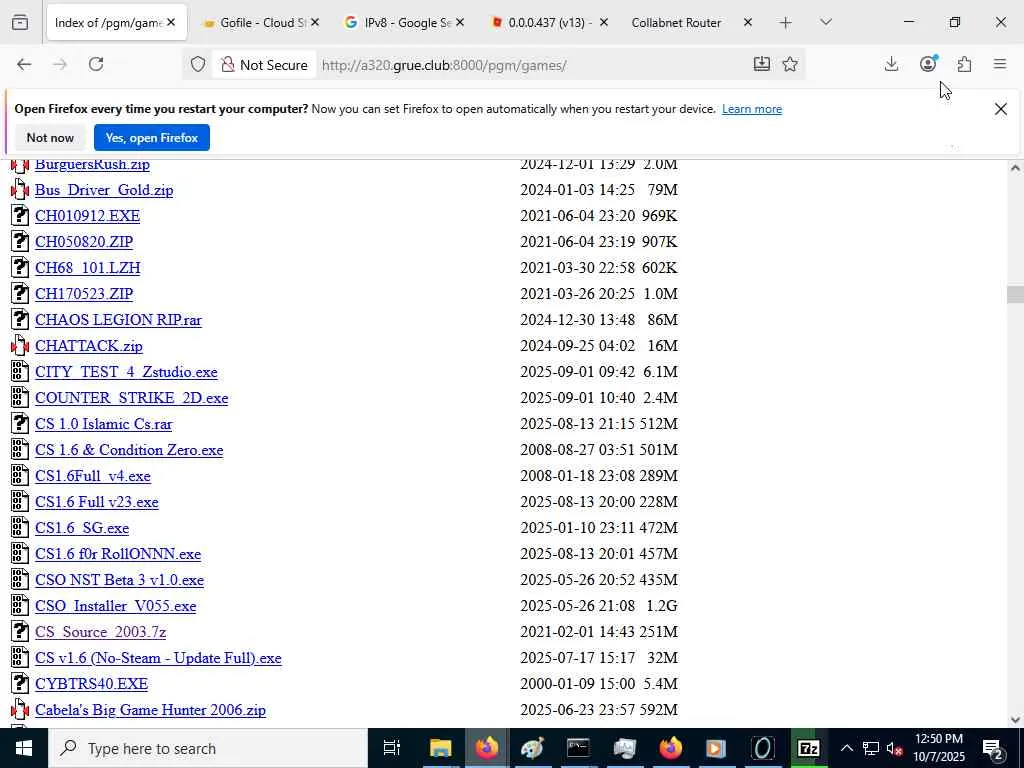
Task: Open the CITY_TEST_4_Zstudio.exe link
Action: click(126, 372)
